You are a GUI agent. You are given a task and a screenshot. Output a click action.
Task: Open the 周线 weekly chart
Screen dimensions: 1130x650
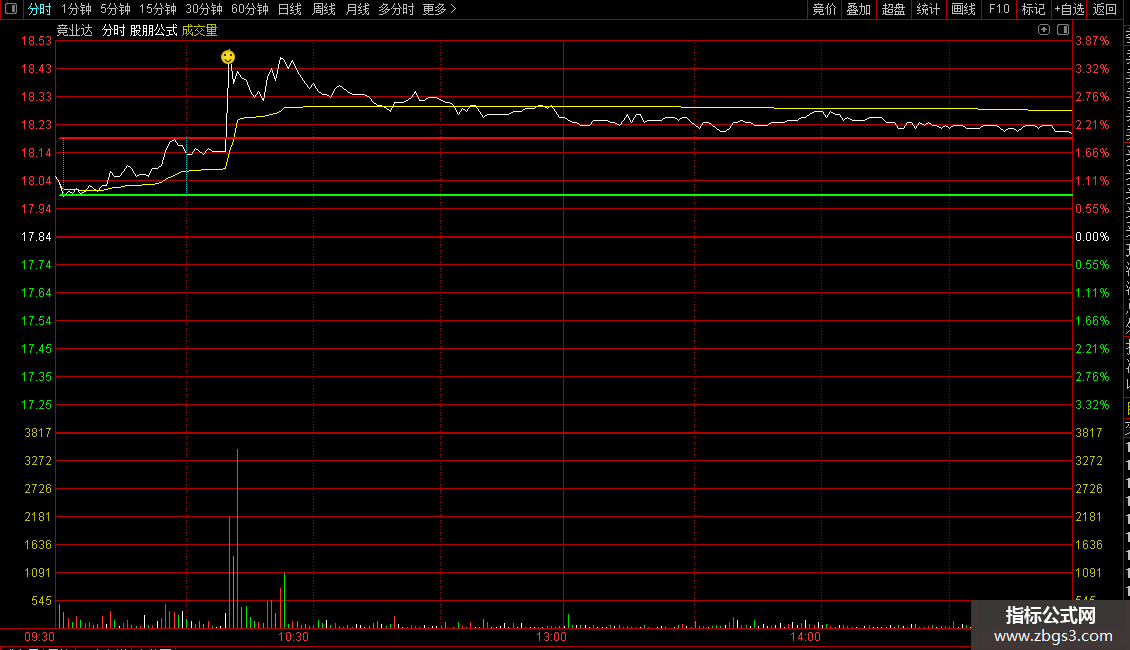pos(324,9)
